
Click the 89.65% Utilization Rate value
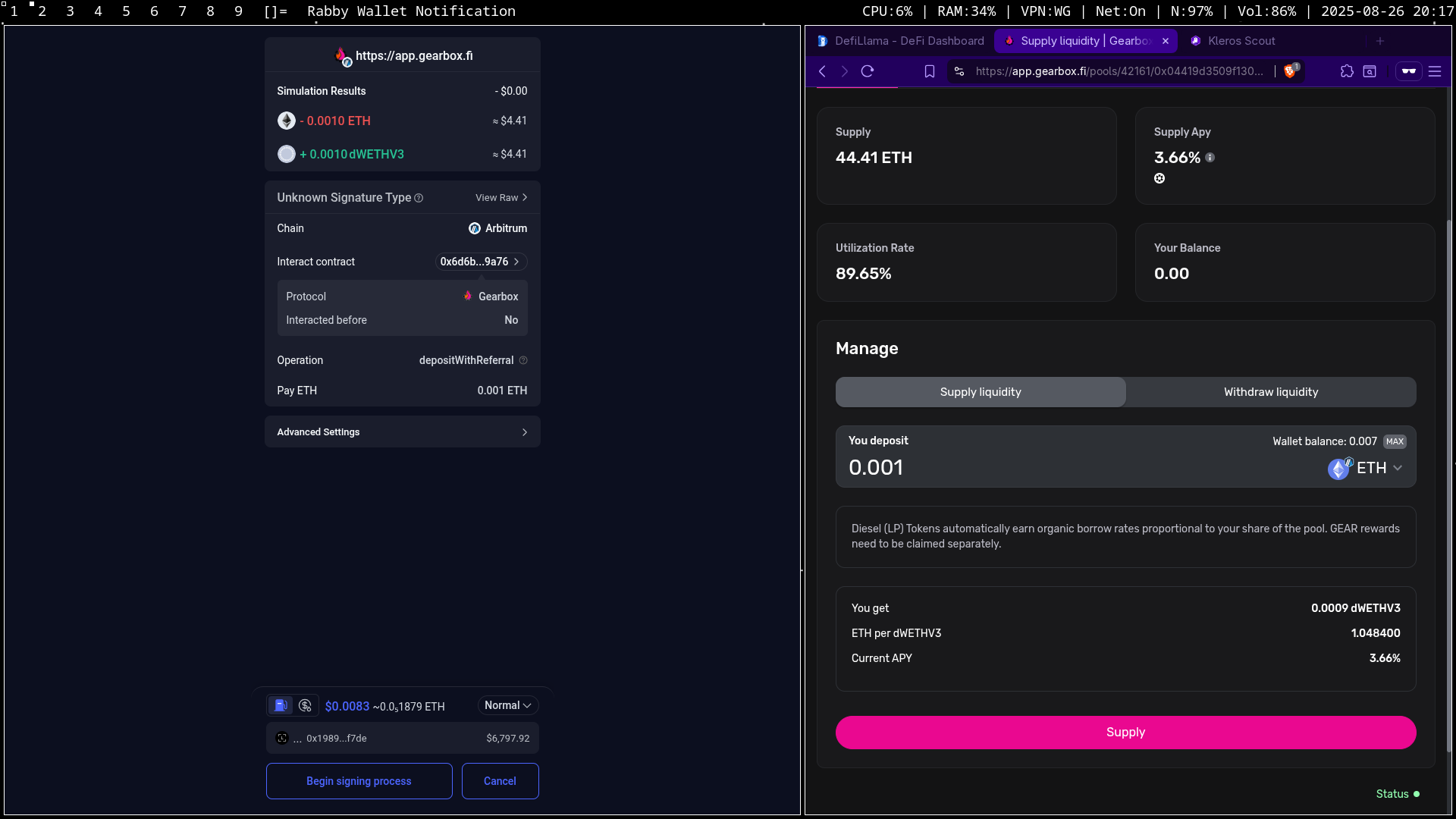click(863, 274)
